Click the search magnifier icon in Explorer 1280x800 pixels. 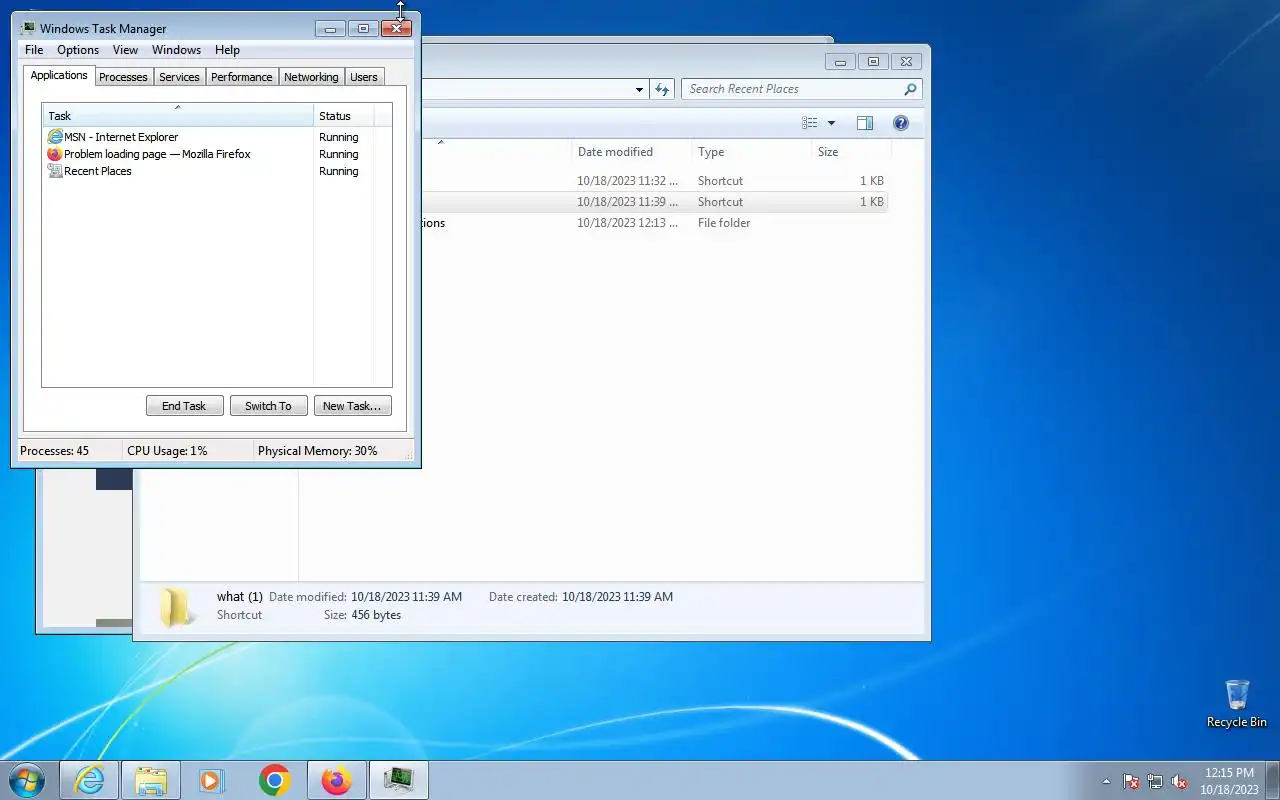910,89
